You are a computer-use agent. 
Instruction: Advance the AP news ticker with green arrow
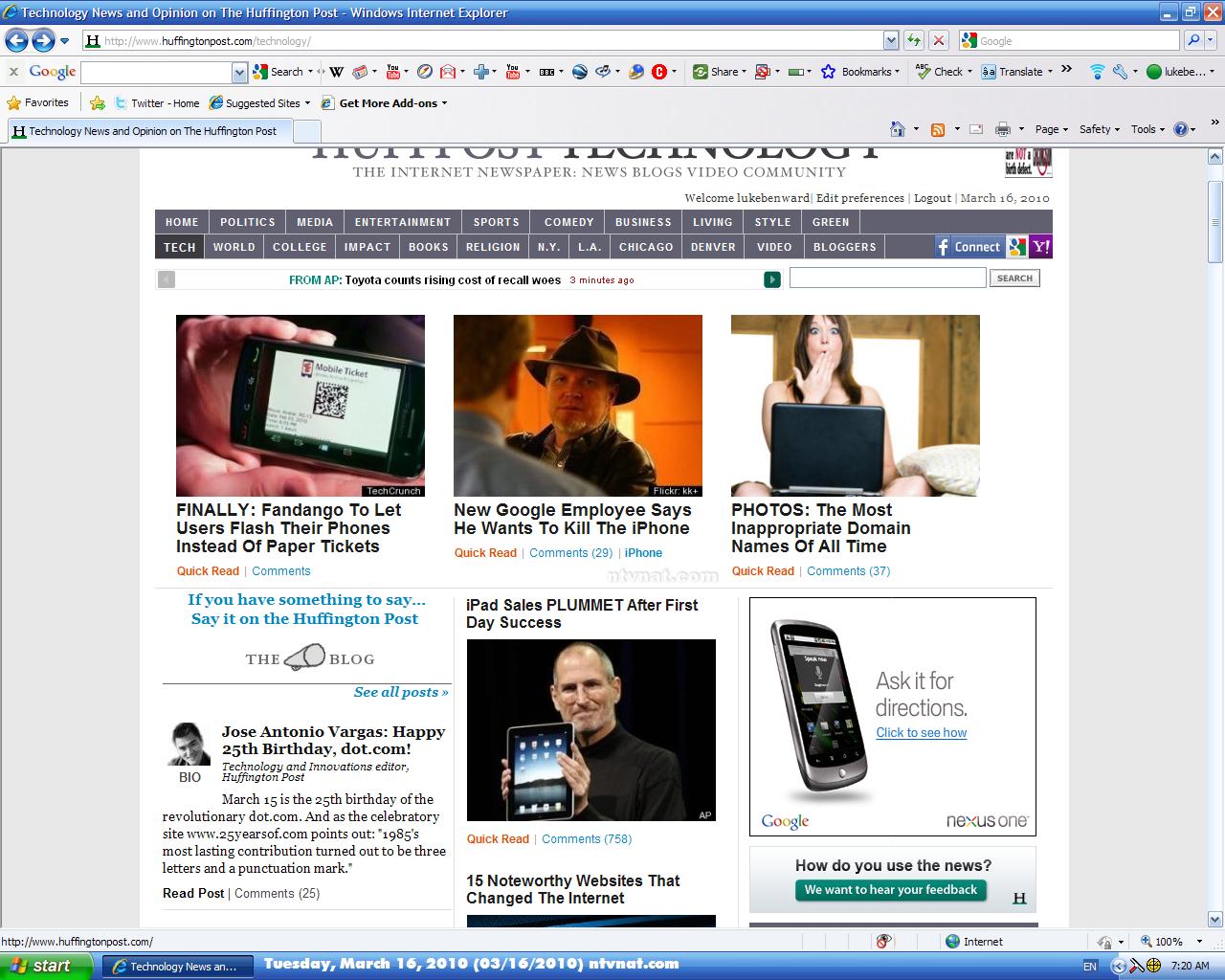(772, 279)
